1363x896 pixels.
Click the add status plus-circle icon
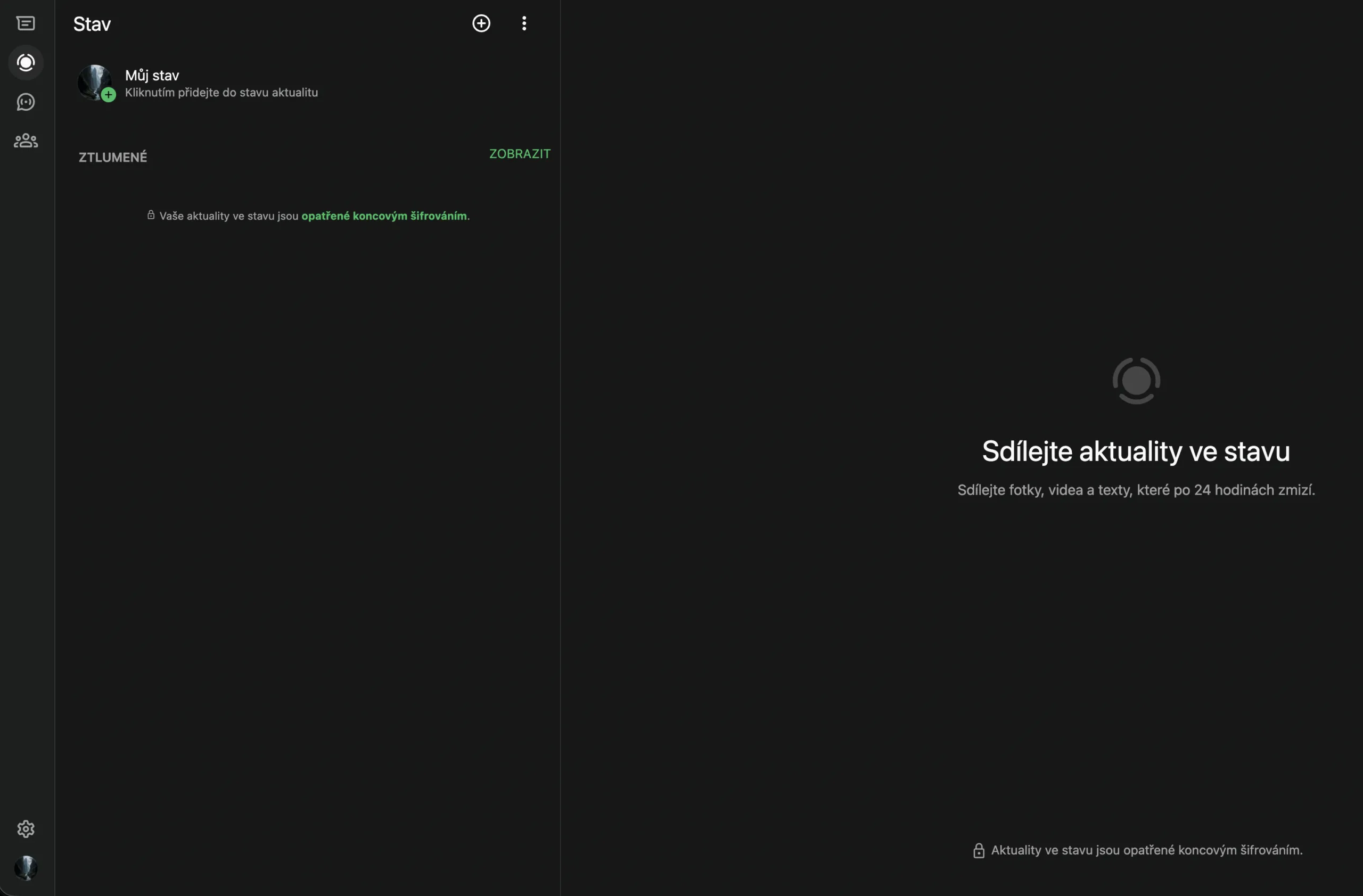481,23
